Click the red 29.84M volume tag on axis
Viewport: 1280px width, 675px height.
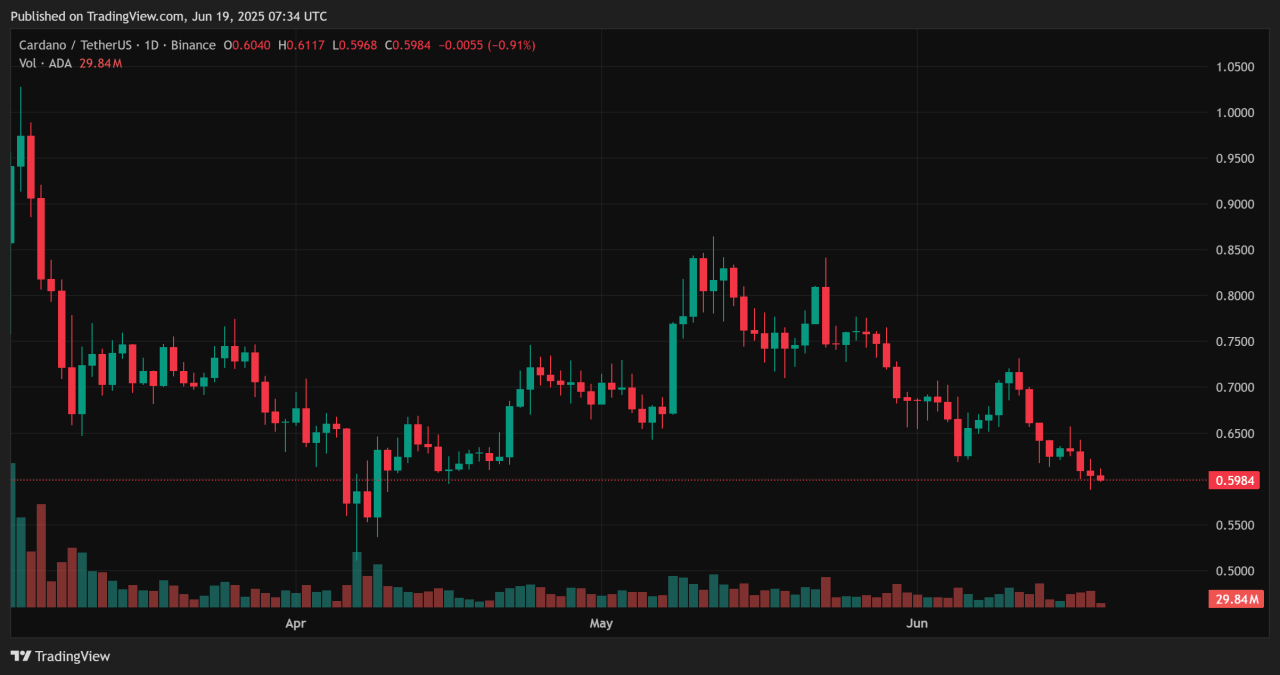(1236, 600)
